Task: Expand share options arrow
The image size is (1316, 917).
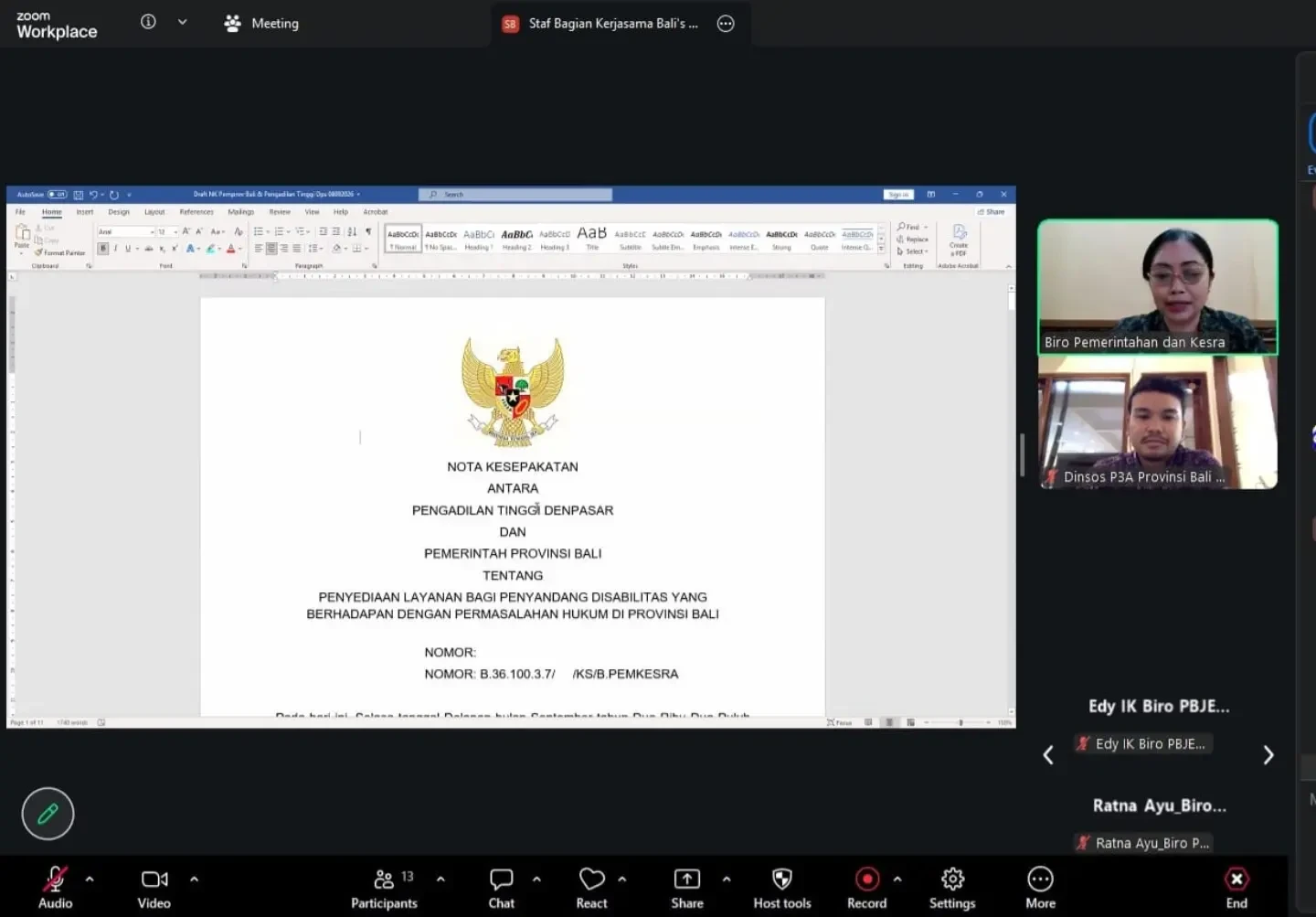Action: pyautogui.click(x=727, y=879)
